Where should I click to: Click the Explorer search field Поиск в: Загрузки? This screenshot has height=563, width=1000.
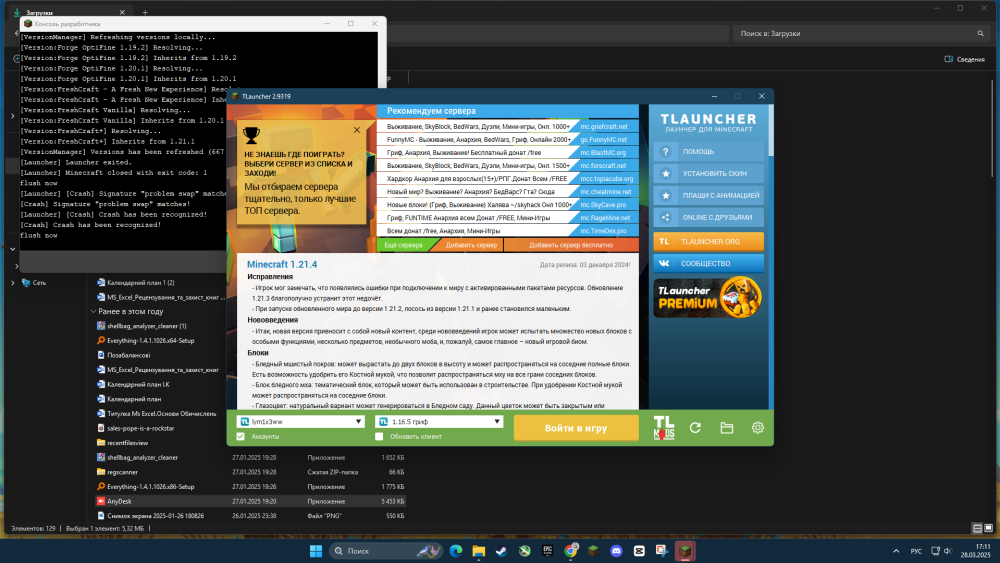862,33
